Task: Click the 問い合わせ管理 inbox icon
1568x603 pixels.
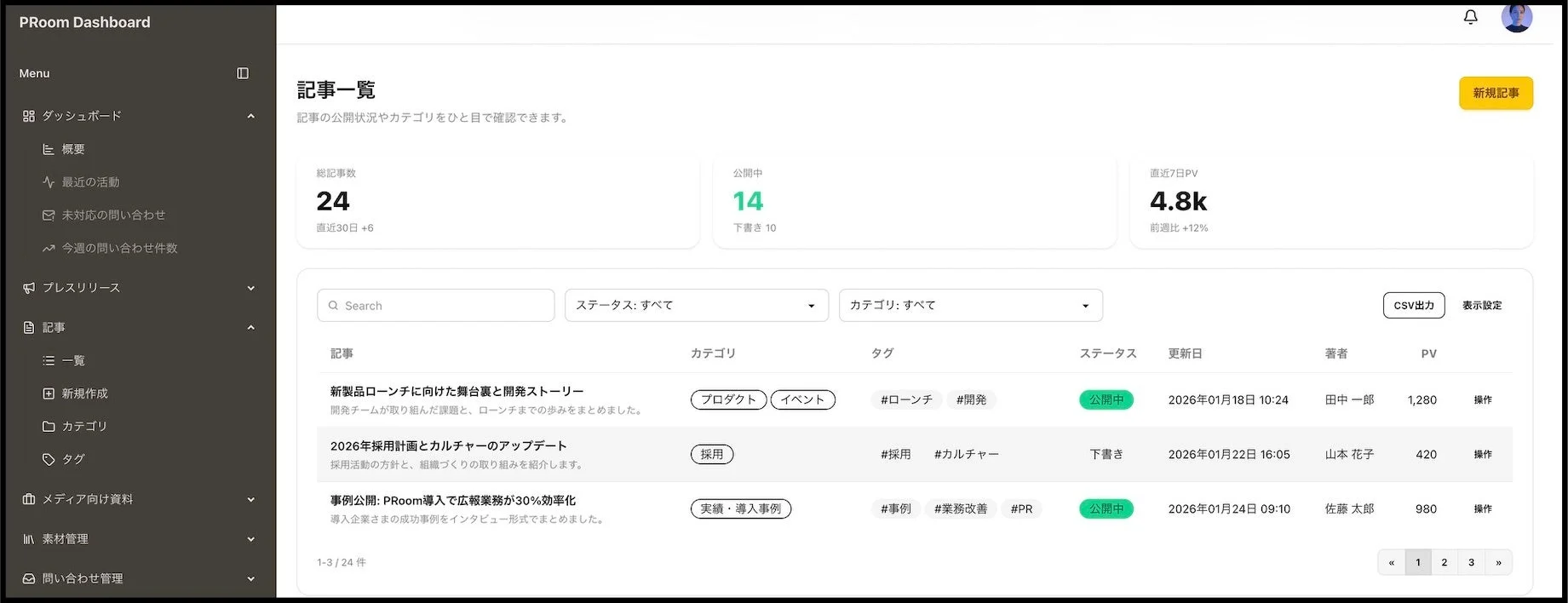Action: 29,578
